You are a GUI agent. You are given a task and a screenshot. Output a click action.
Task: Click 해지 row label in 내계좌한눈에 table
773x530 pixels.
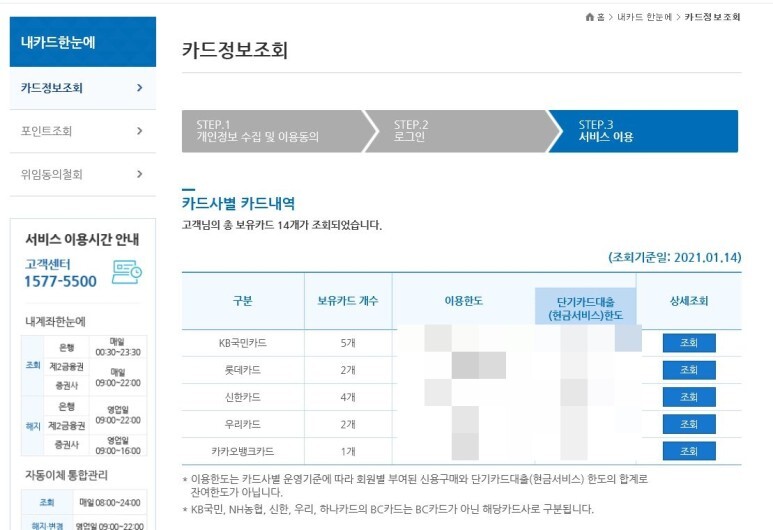click(x=33, y=426)
